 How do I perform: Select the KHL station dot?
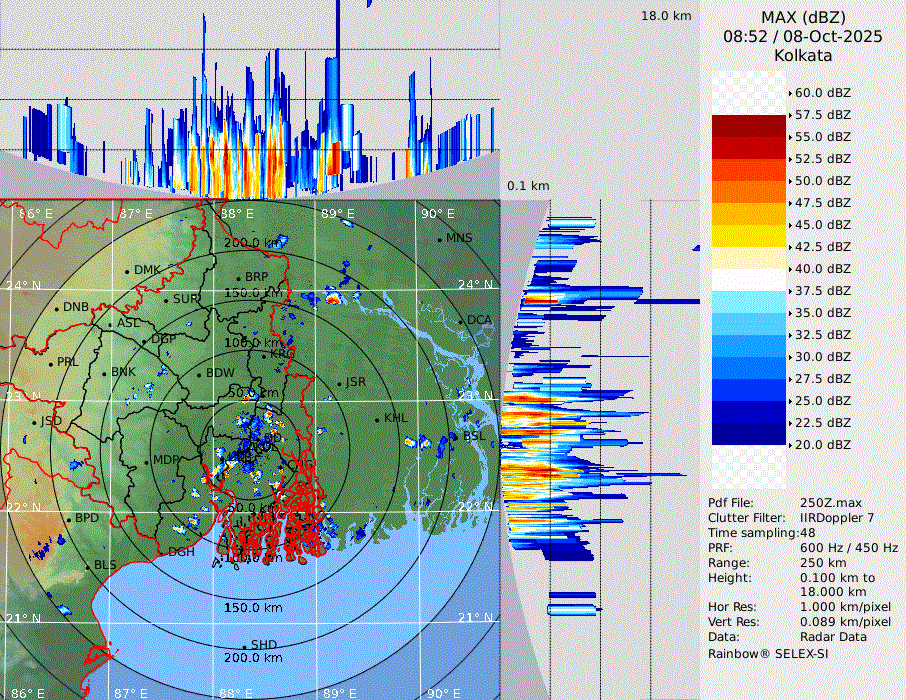(x=377, y=419)
